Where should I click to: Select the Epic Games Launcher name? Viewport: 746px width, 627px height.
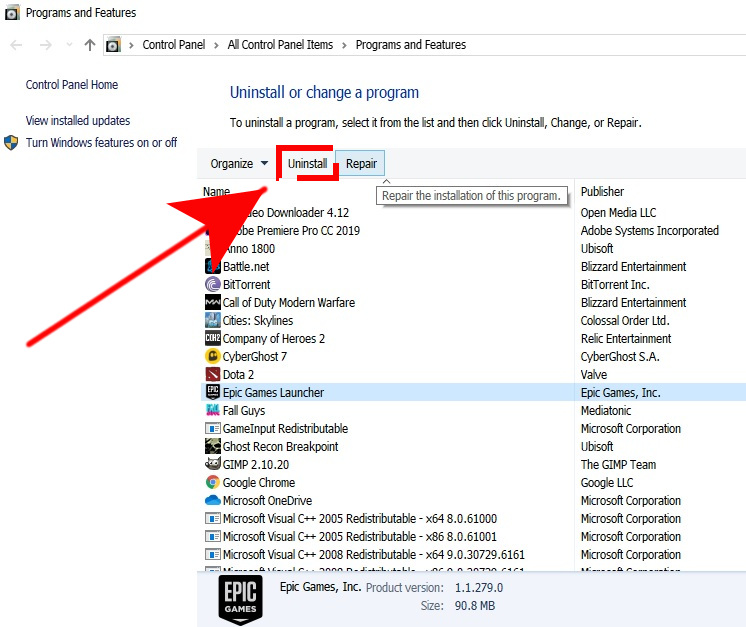(273, 392)
